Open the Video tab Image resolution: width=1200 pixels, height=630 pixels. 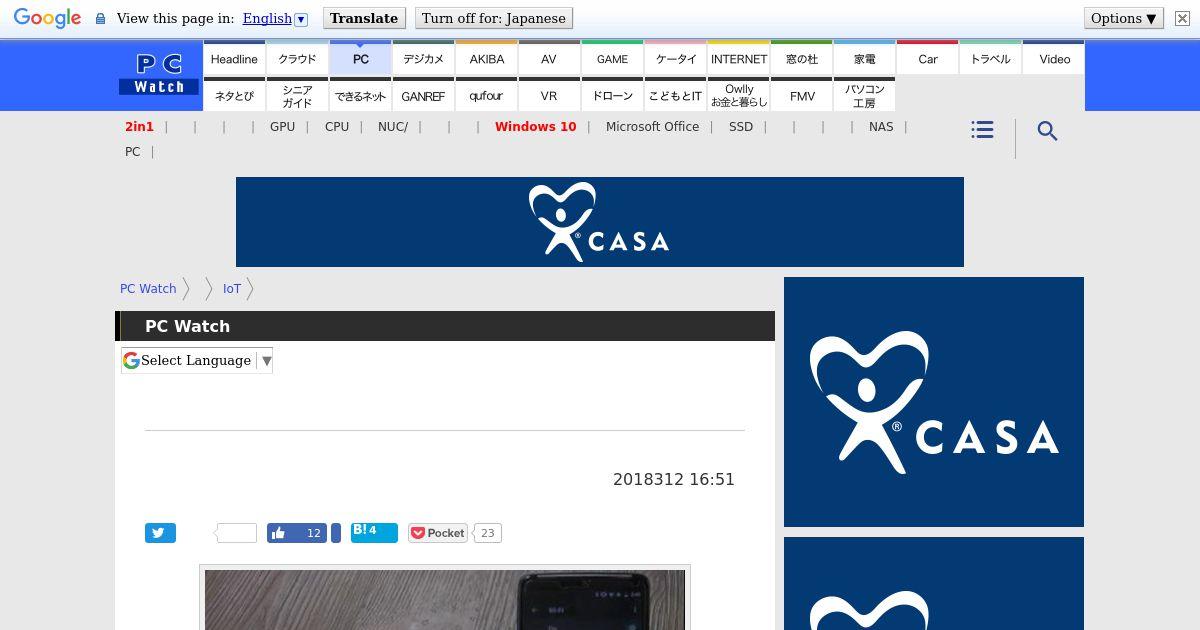[1054, 58]
